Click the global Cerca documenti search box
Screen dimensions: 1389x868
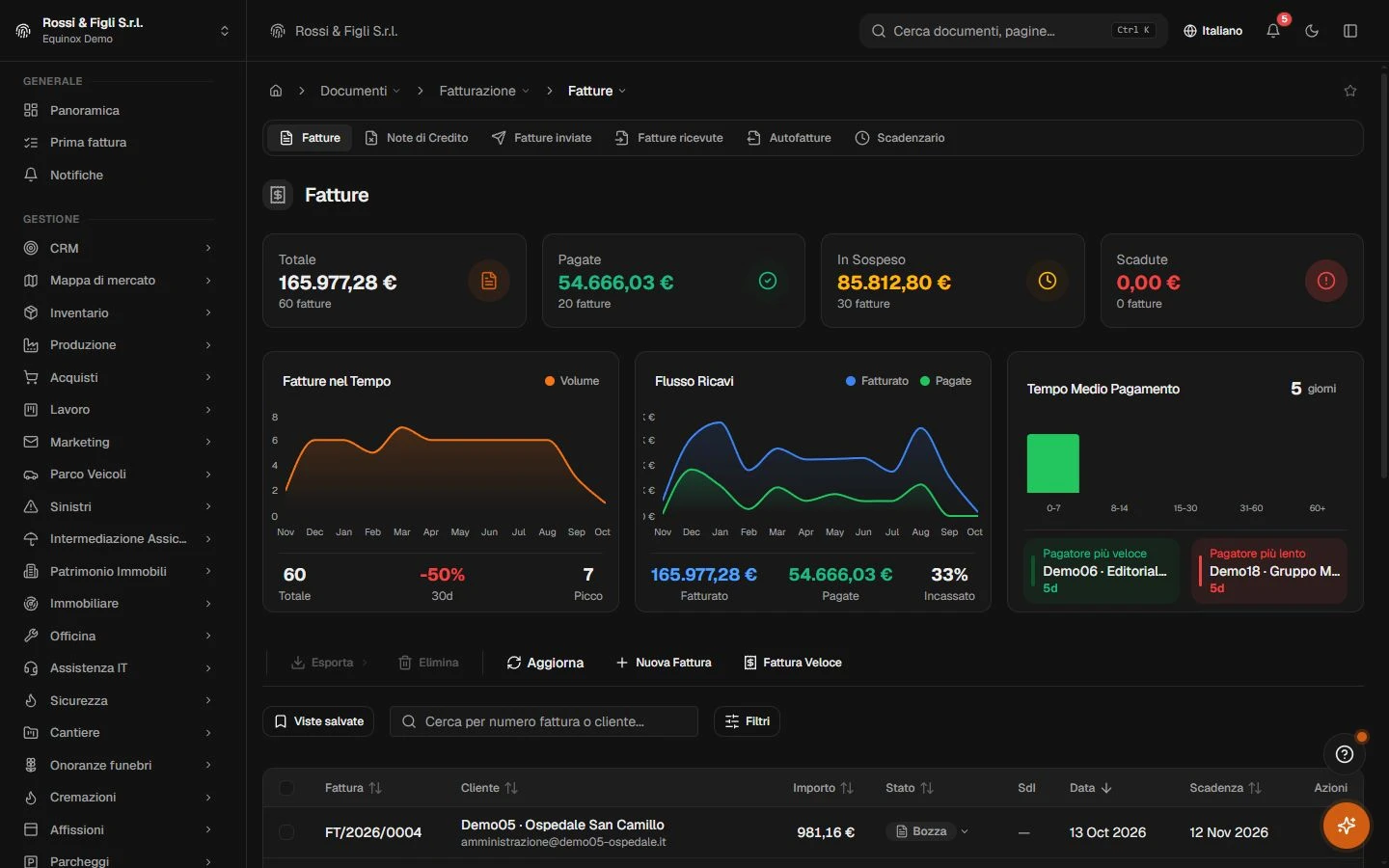1013,31
